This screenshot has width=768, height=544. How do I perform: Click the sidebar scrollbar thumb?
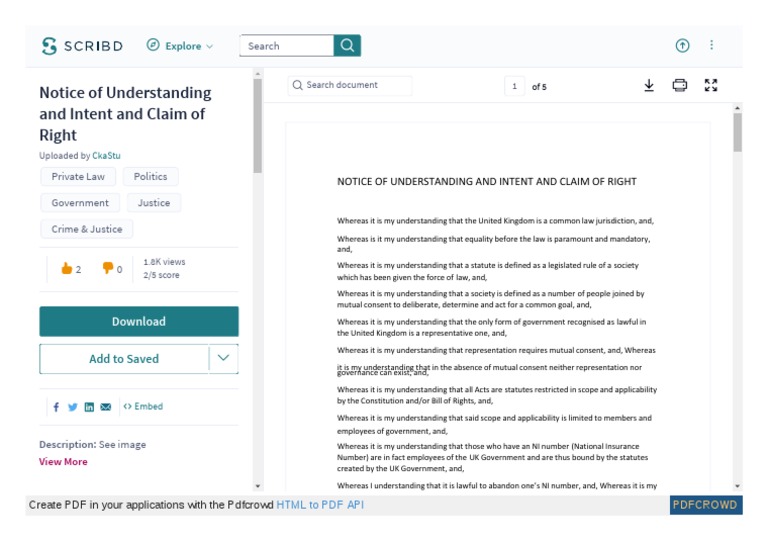click(258, 126)
